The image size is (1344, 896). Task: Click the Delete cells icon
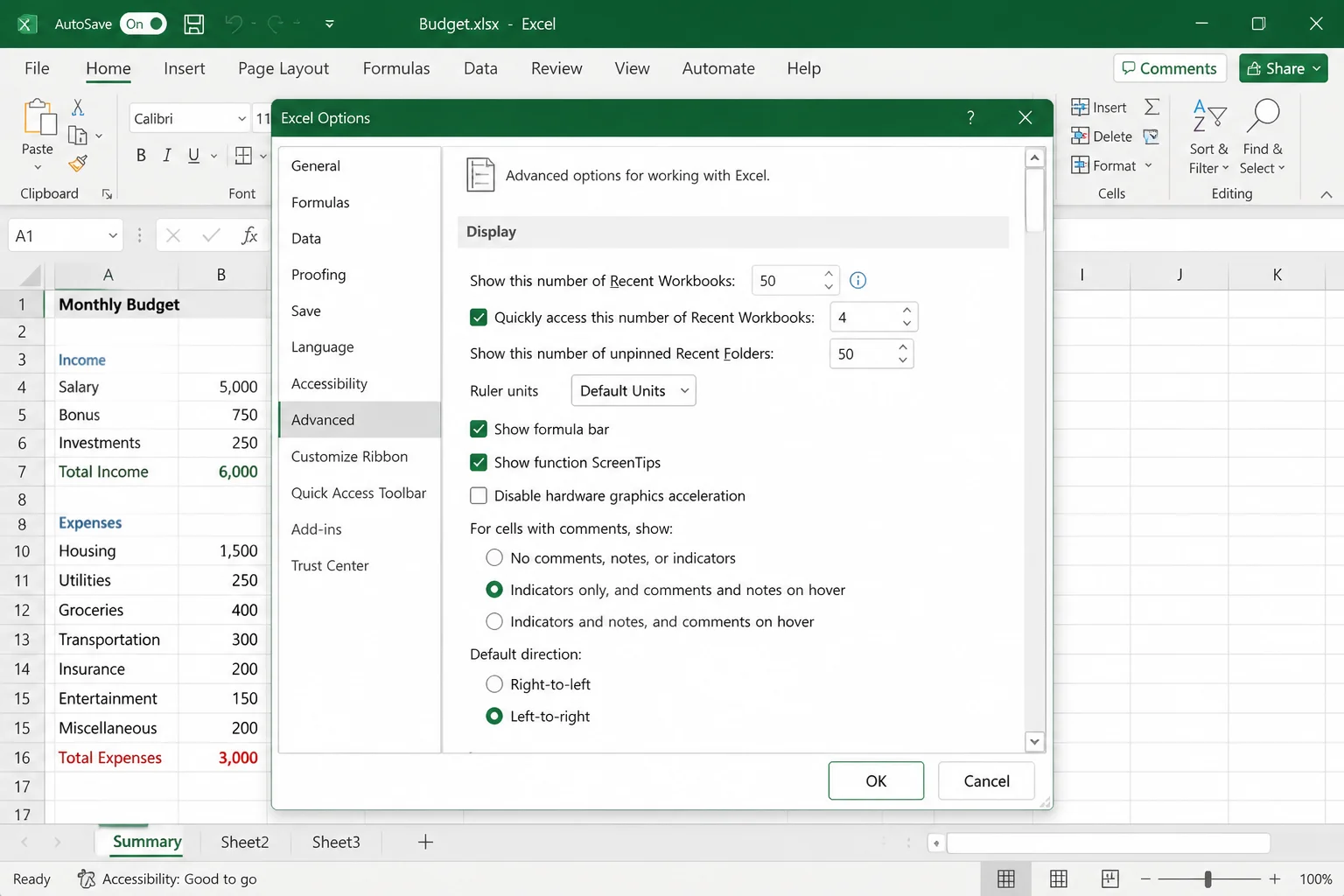(x=1081, y=136)
